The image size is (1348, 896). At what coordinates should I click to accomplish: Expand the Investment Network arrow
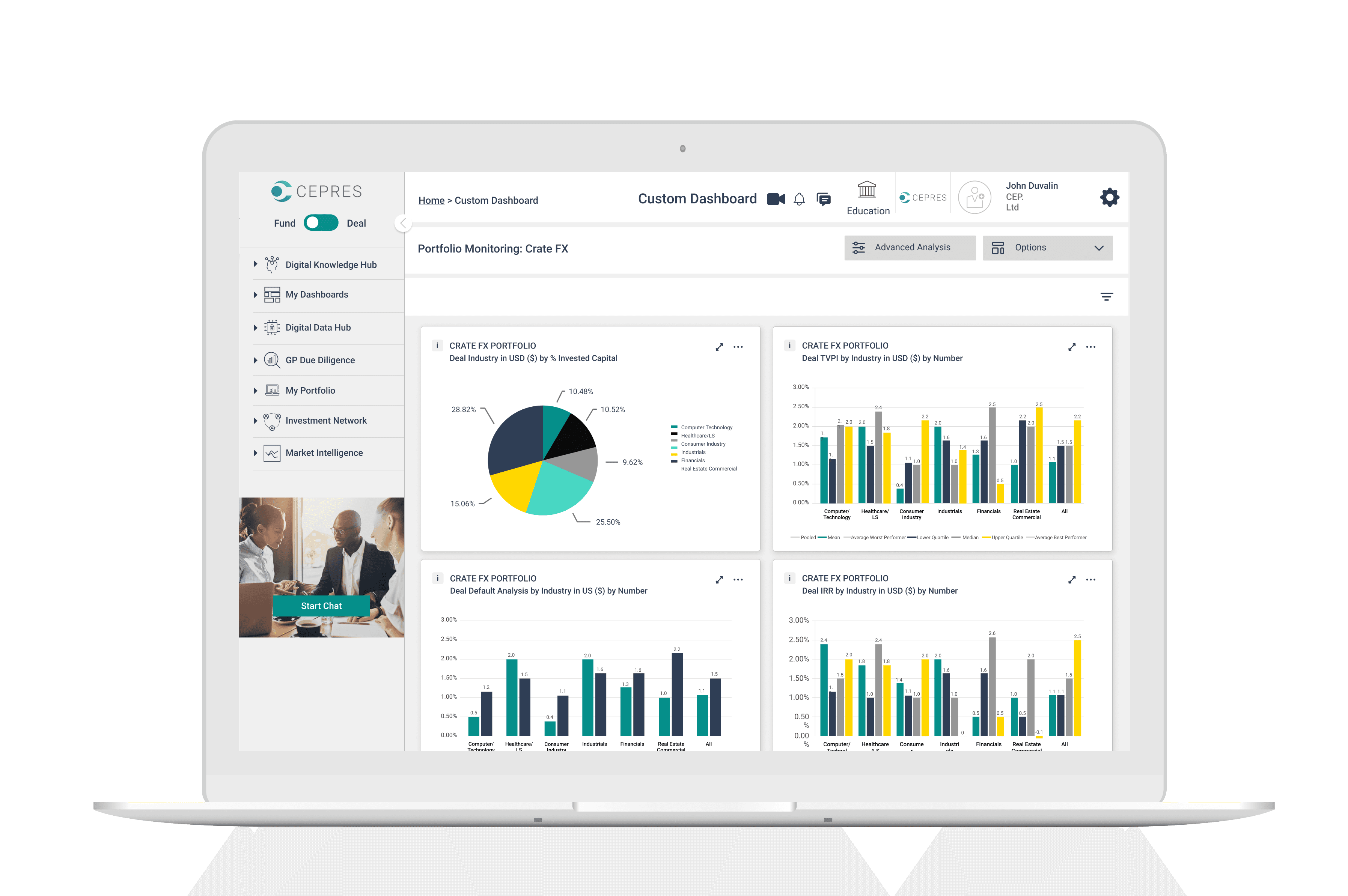[x=256, y=421]
